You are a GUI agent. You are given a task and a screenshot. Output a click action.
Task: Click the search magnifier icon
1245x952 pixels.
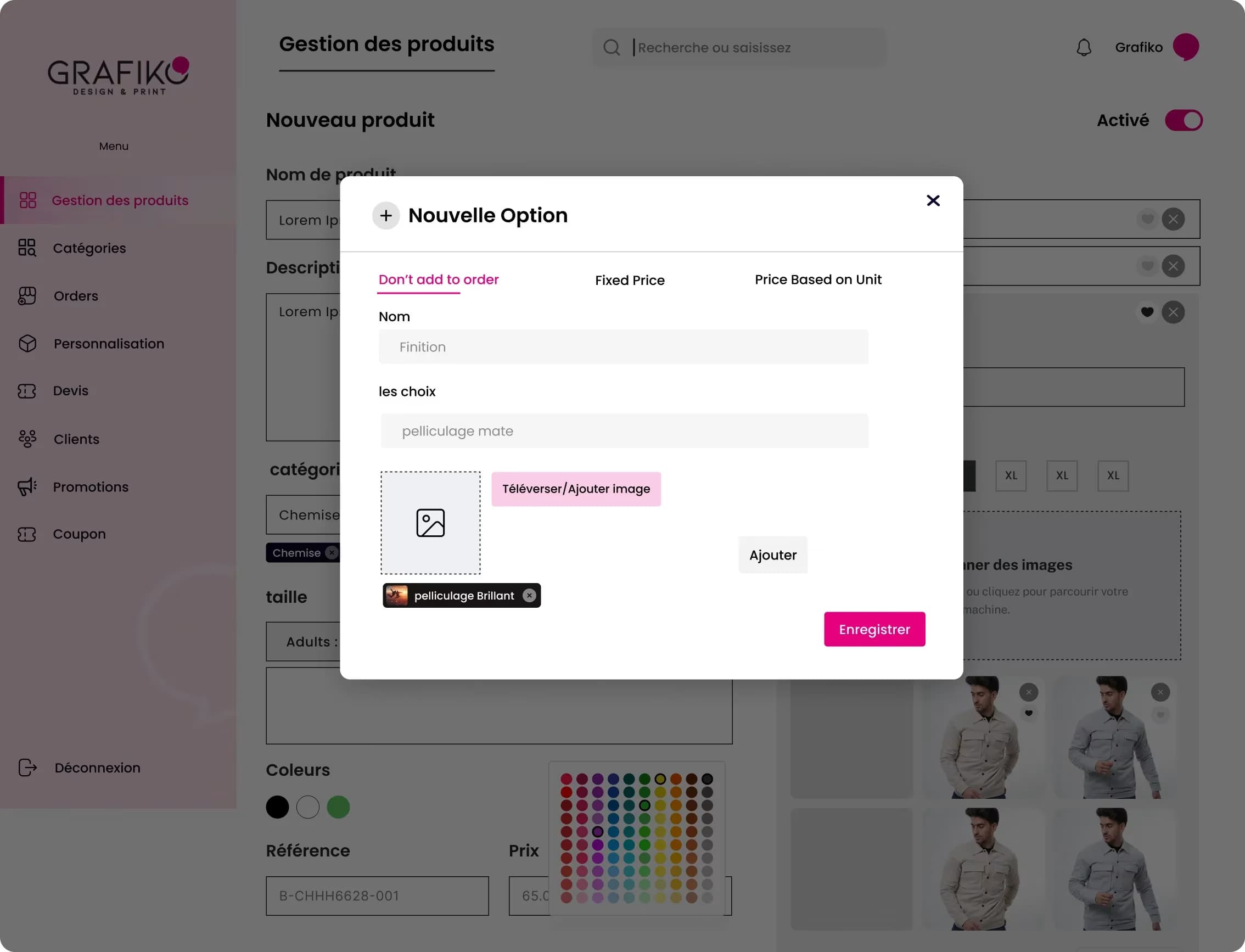(612, 48)
